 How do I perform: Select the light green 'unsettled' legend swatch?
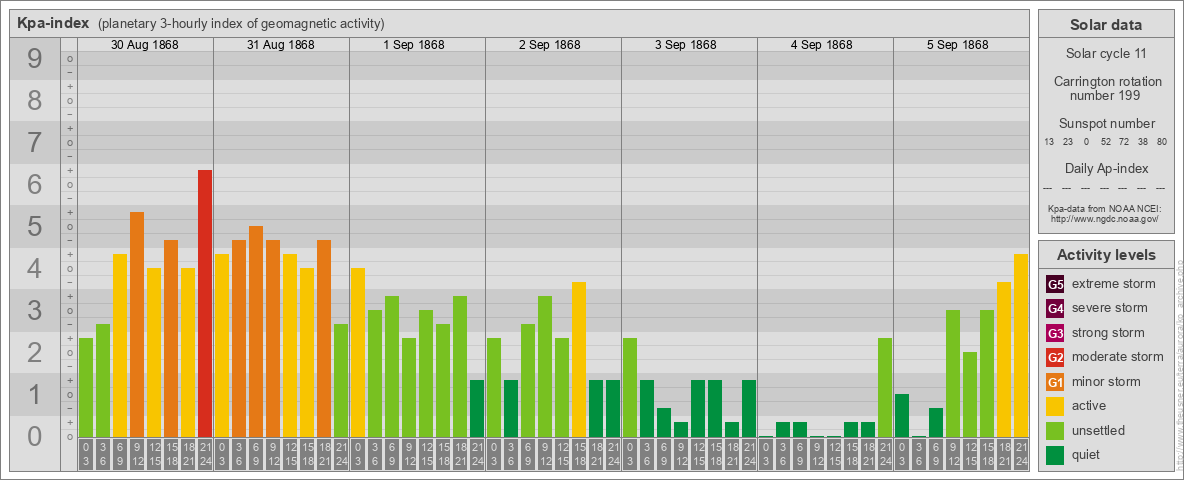[x=1055, y=430]
